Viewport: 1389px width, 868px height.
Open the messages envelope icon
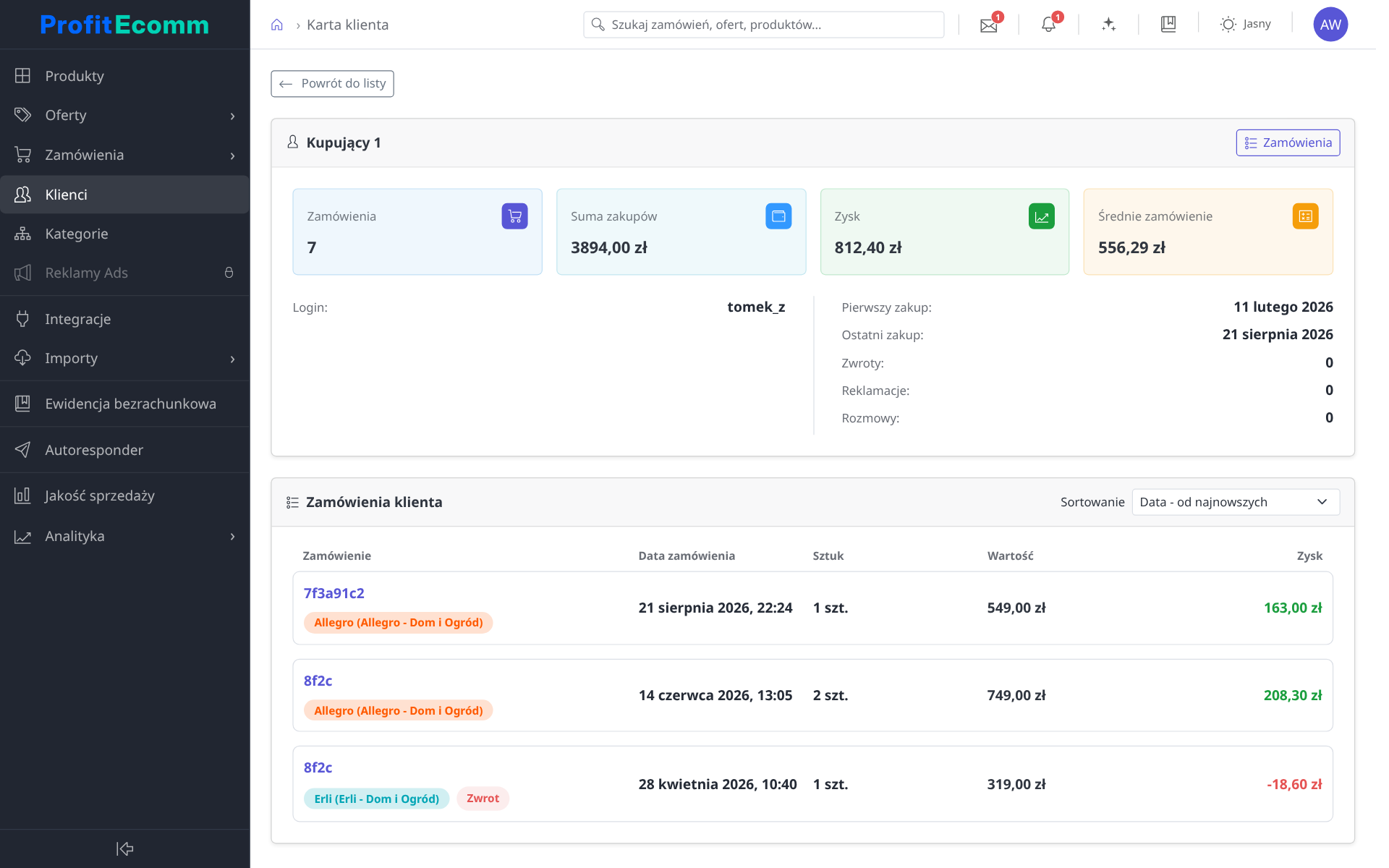988,25
